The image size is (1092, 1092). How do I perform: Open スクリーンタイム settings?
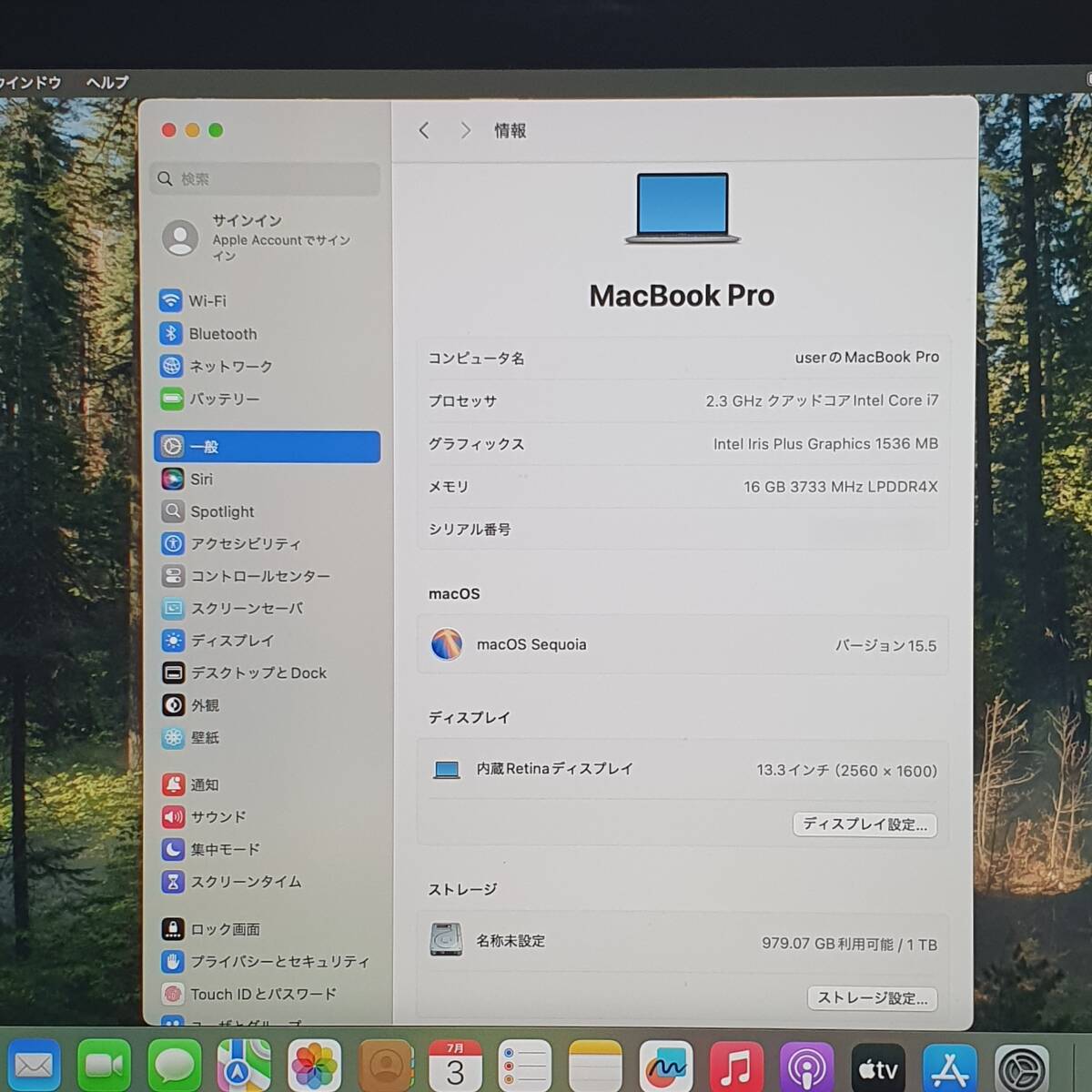[232, 882]
